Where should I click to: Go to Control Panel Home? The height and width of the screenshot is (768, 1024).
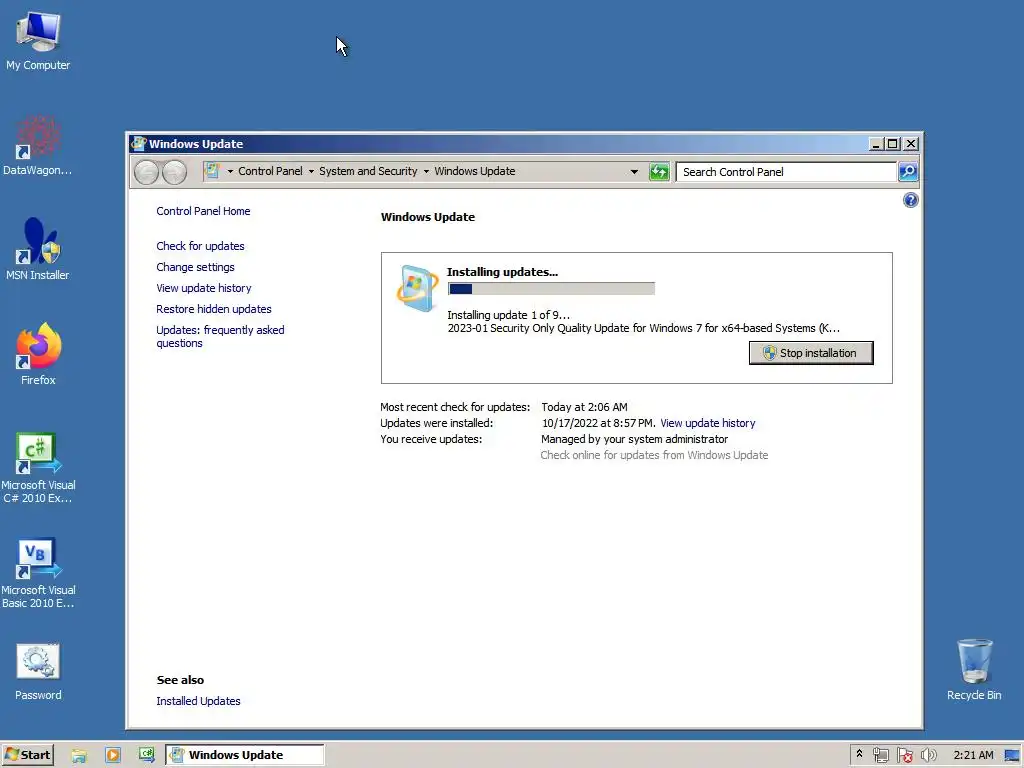203,211
